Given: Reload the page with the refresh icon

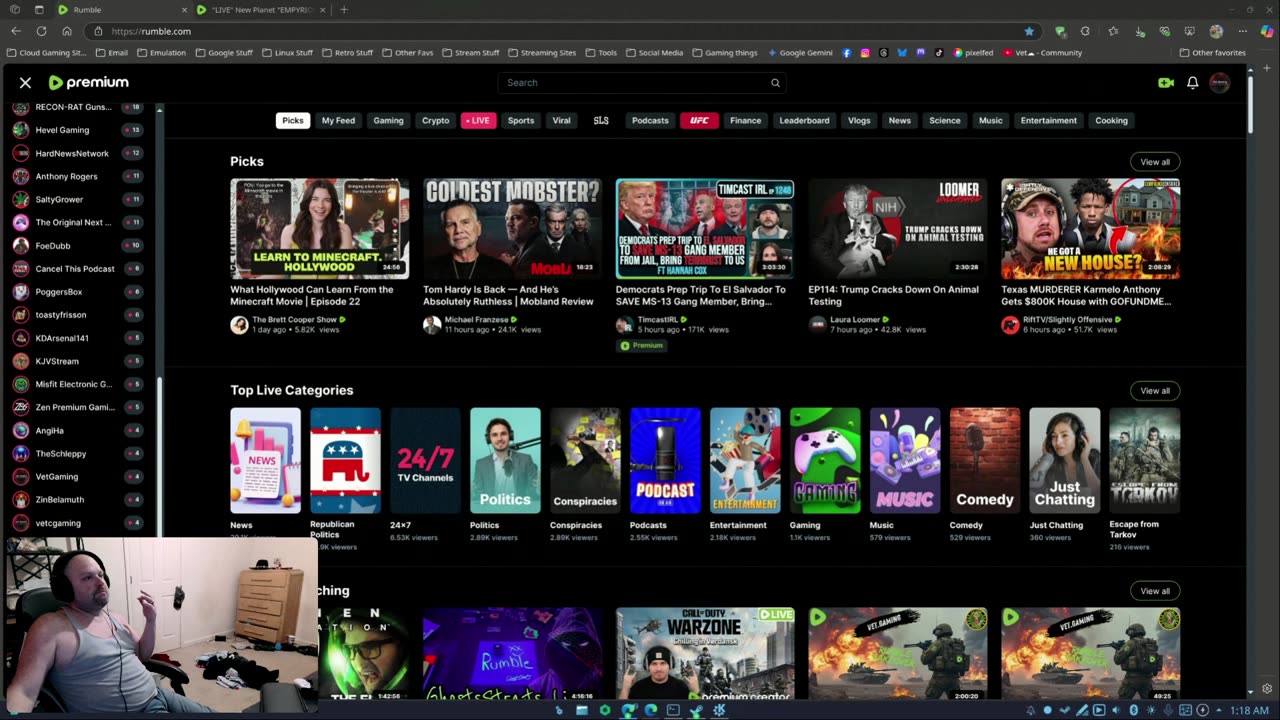Looking at the screenshot, I should 41,31.
